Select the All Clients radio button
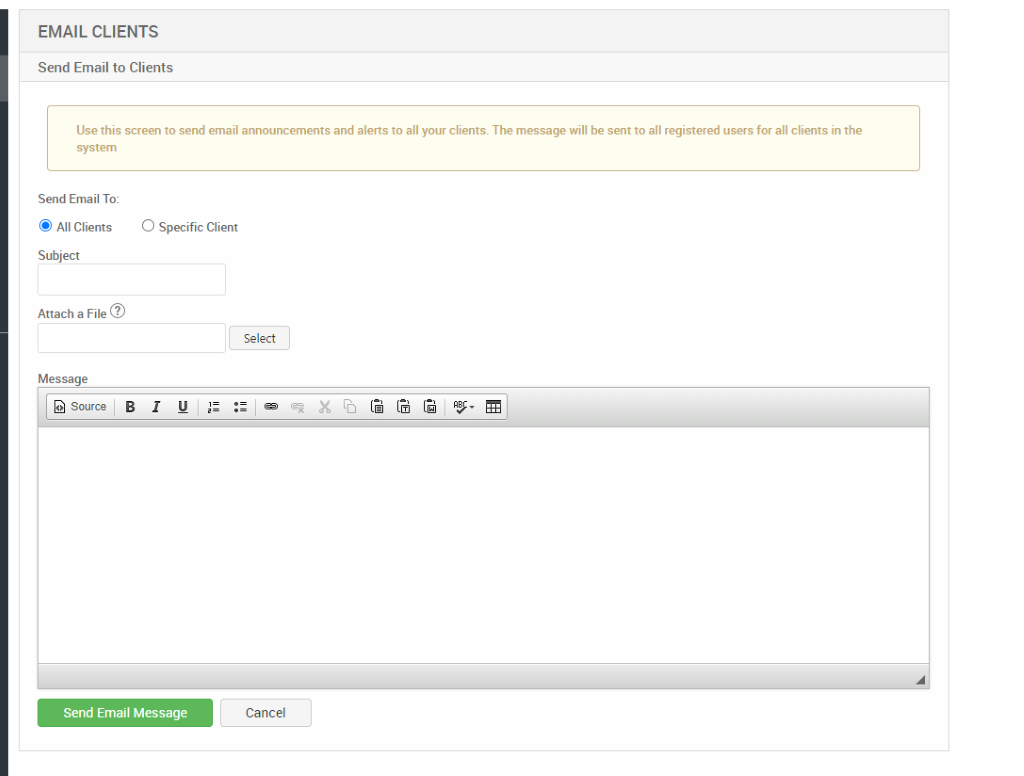Image resolution: width=1024 pixels, height=776 pixels. pos(45,226)
